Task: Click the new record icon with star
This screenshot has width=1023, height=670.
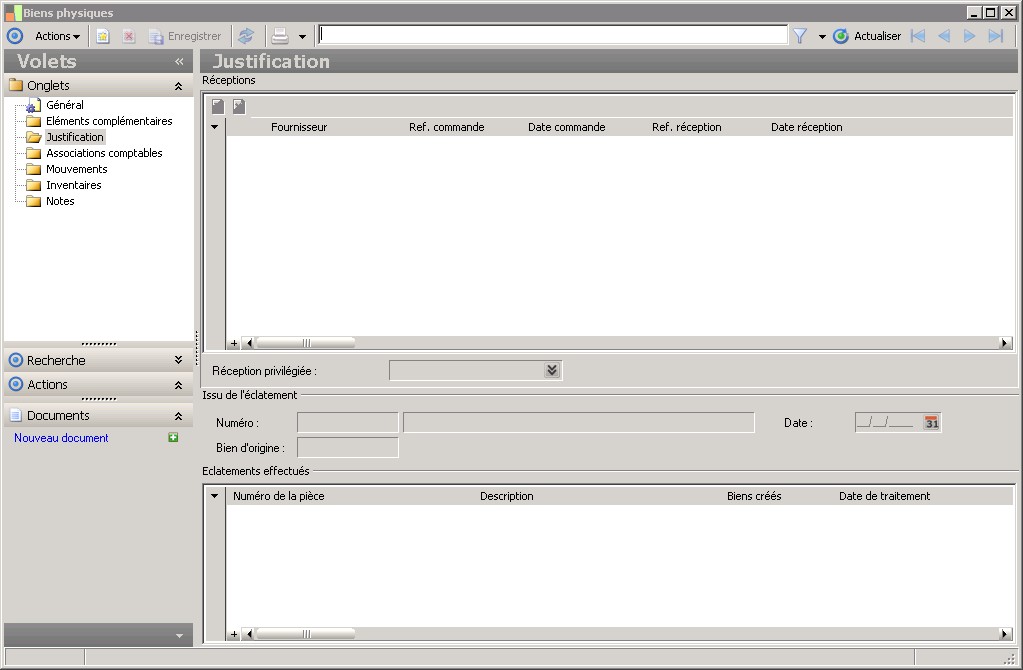Action: pos(103,36)
